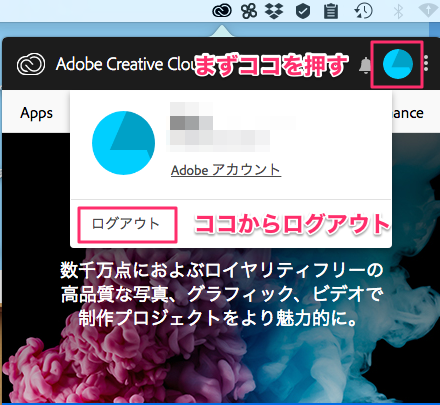Screen dimensions: 440x405
Task: Click the diamond icon in menu bar
Action: tap(428, 11)
